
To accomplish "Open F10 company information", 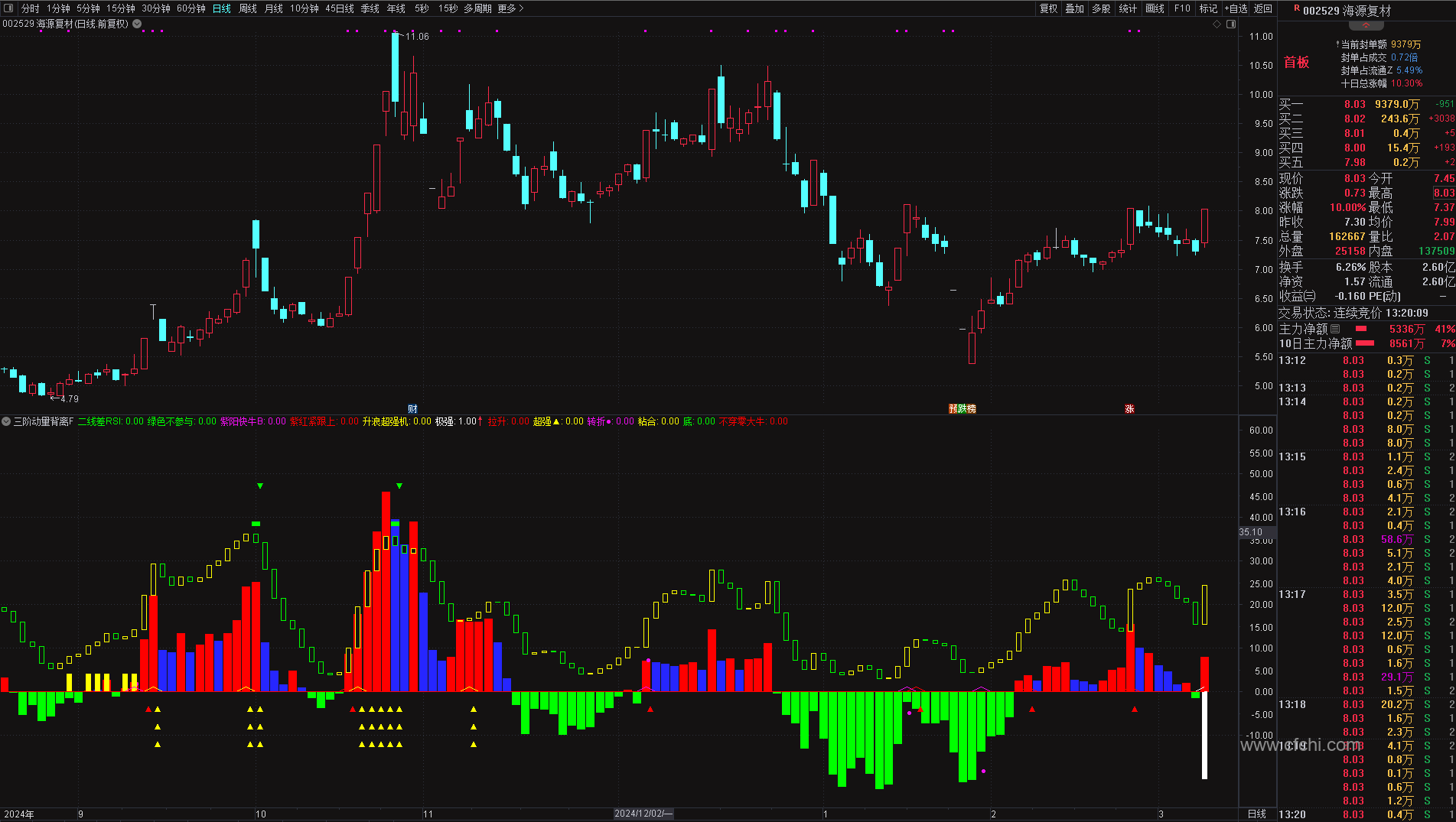I will point(1182,8).
